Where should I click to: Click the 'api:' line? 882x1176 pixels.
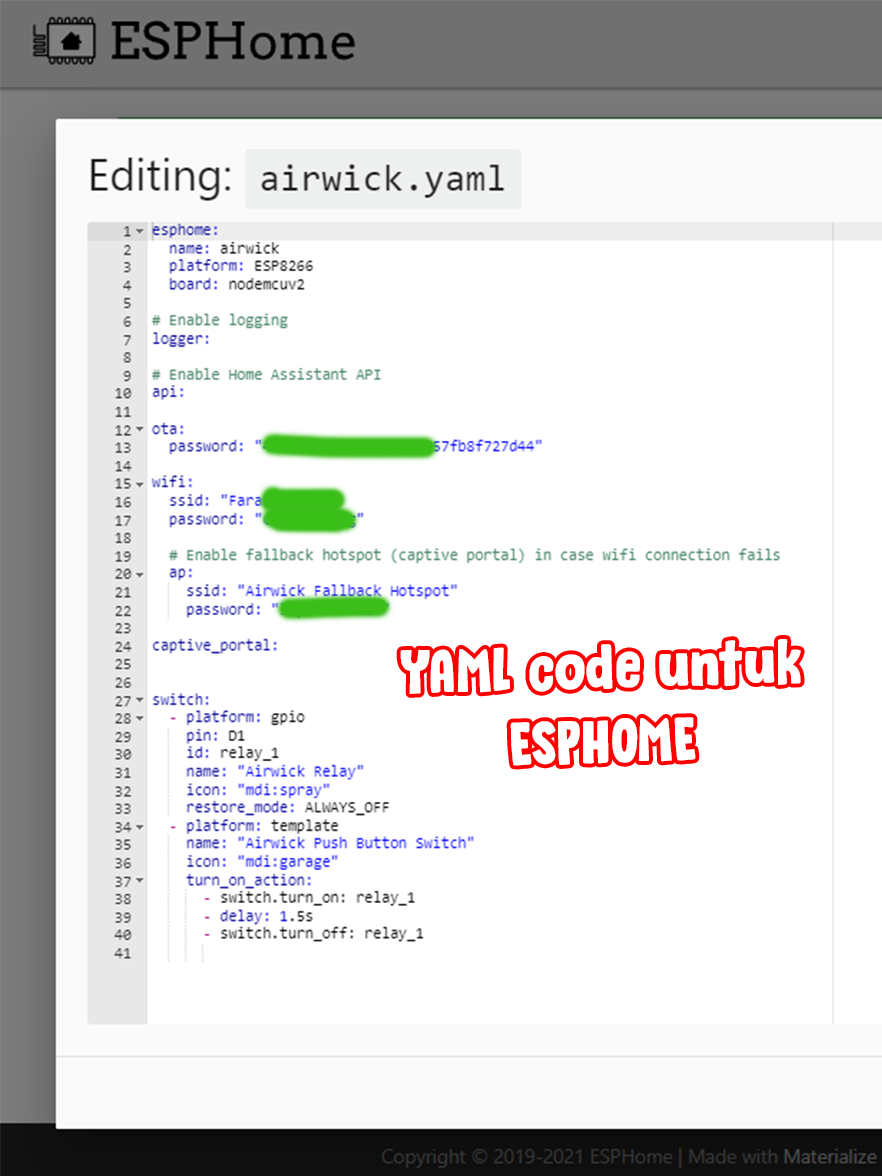click(168, 392)
